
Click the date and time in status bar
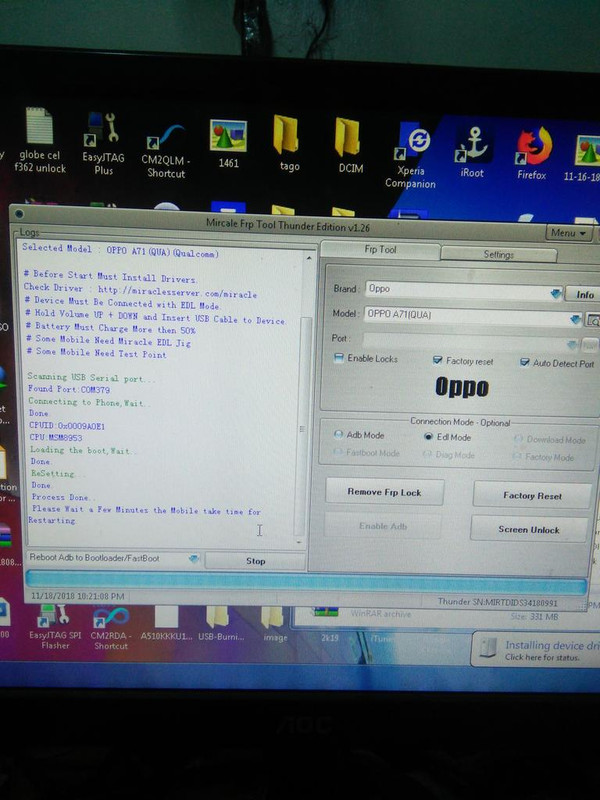point(78,596)
